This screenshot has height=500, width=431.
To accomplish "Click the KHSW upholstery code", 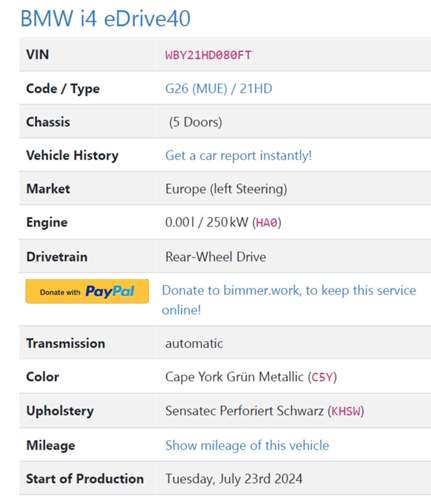I will point(346,411).
